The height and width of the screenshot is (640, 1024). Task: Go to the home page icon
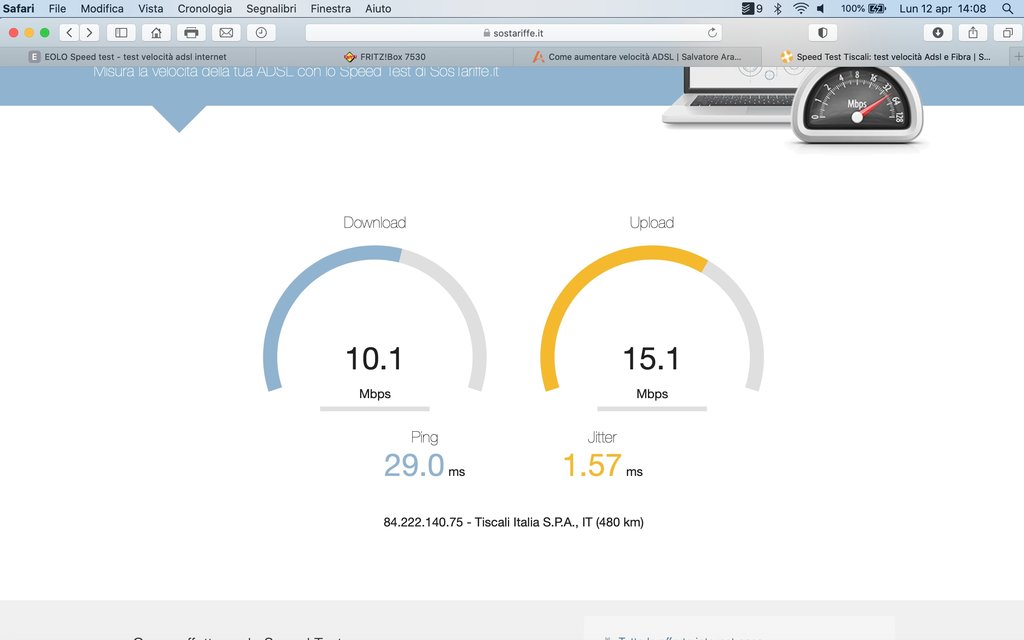point(156,33)
